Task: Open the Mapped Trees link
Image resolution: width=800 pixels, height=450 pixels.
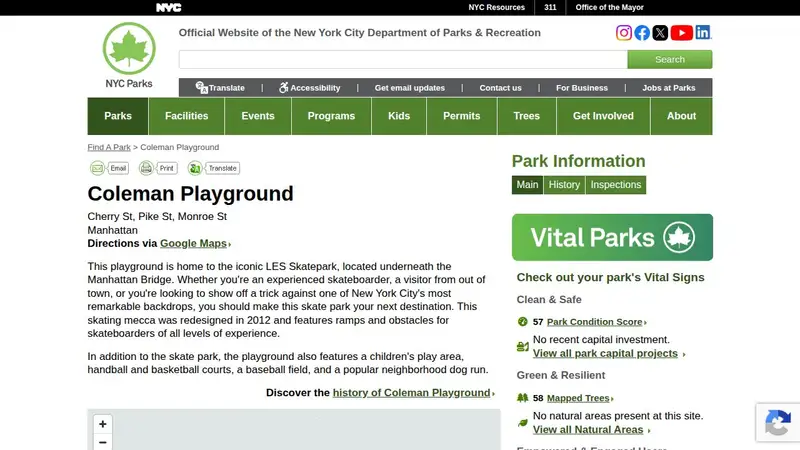Action: 578,398
